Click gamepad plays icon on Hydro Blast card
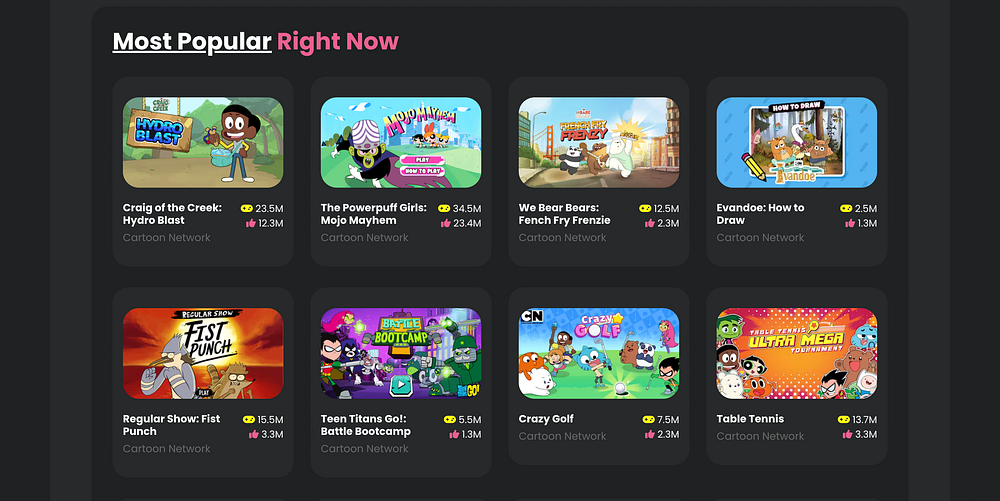 246,208
